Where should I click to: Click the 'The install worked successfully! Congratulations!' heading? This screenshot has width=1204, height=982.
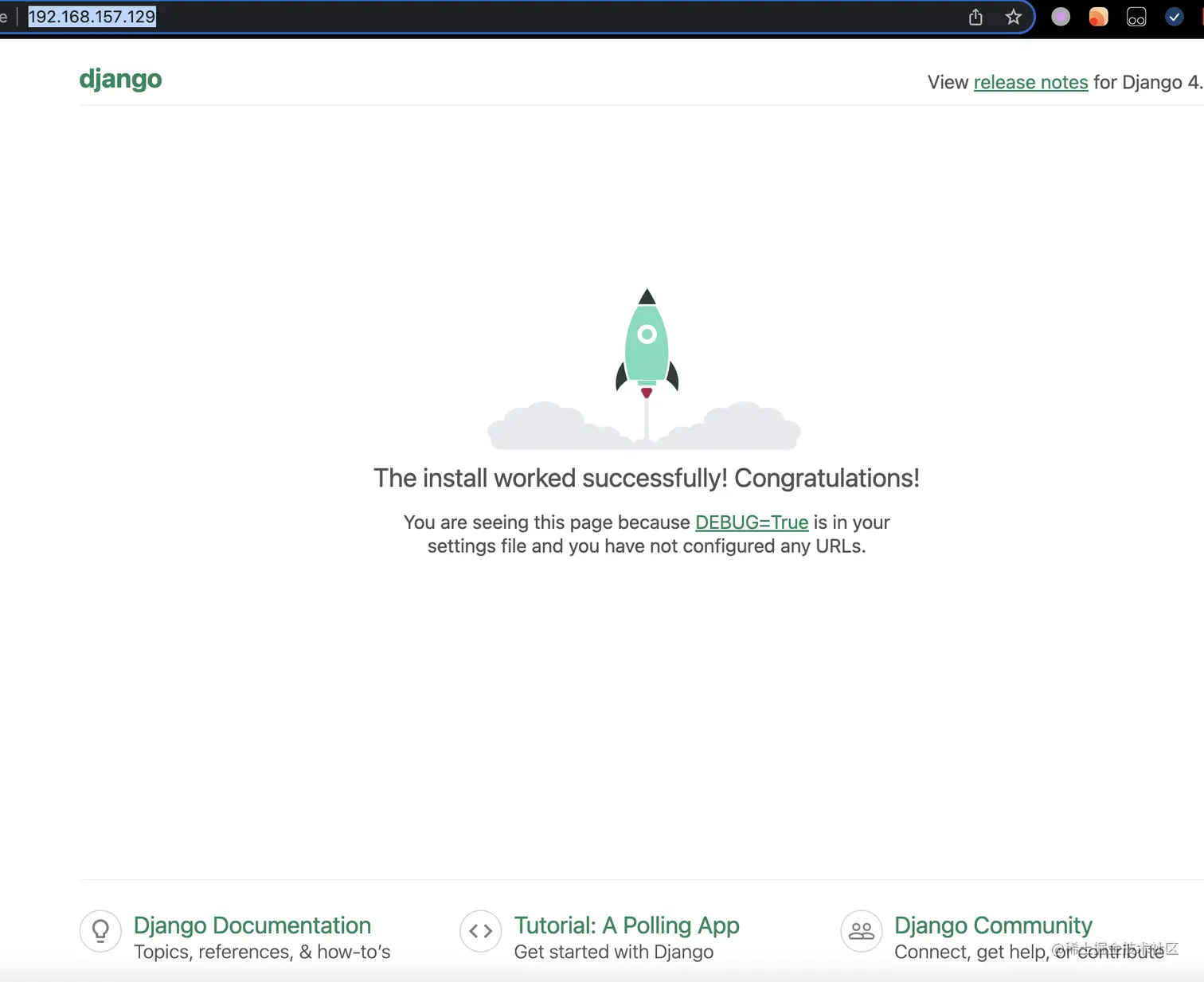647,478
